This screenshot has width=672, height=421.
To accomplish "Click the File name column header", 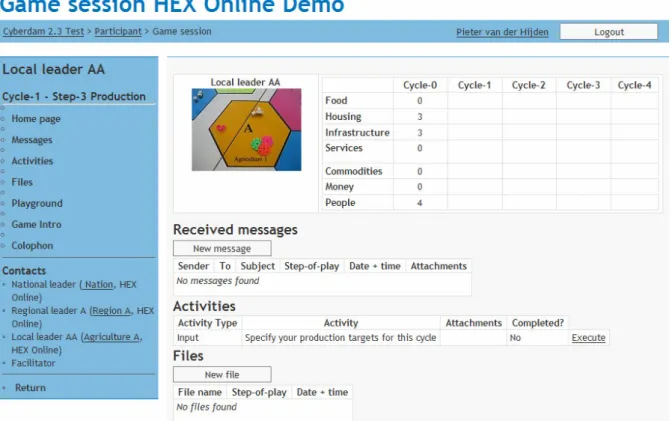I will [x=200, y=392].
